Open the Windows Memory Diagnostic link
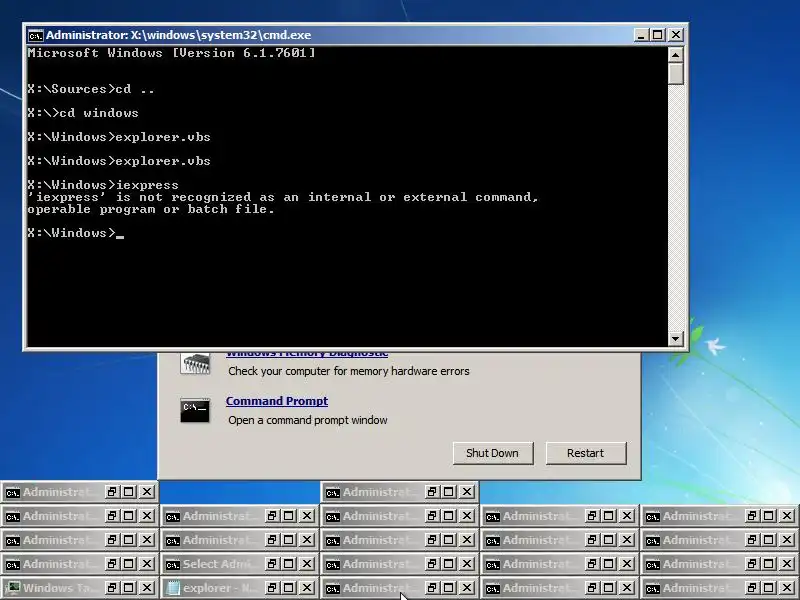Image resolution: width=800 pixels, height=600 pixels. [307, 353]
